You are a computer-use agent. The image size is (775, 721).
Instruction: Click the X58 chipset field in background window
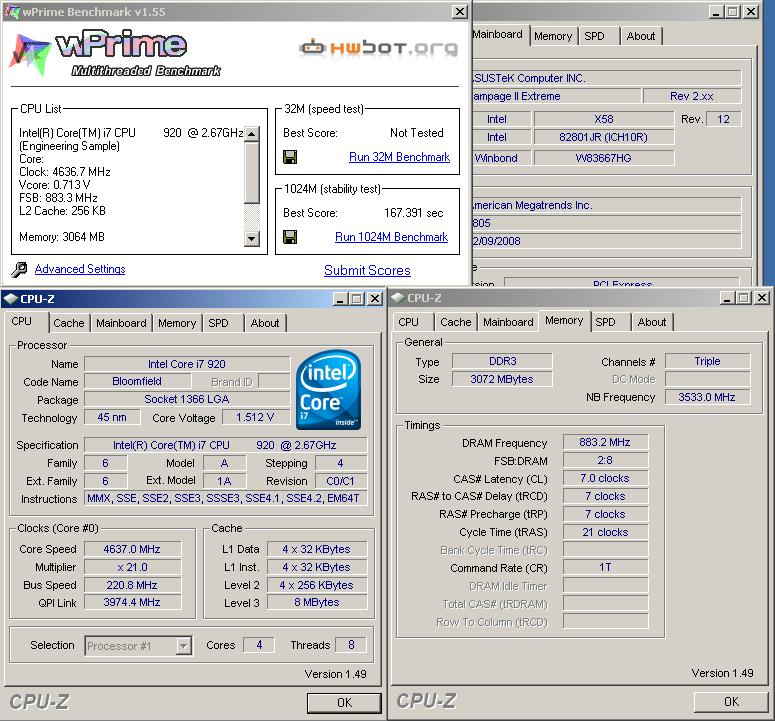[603, 119]
